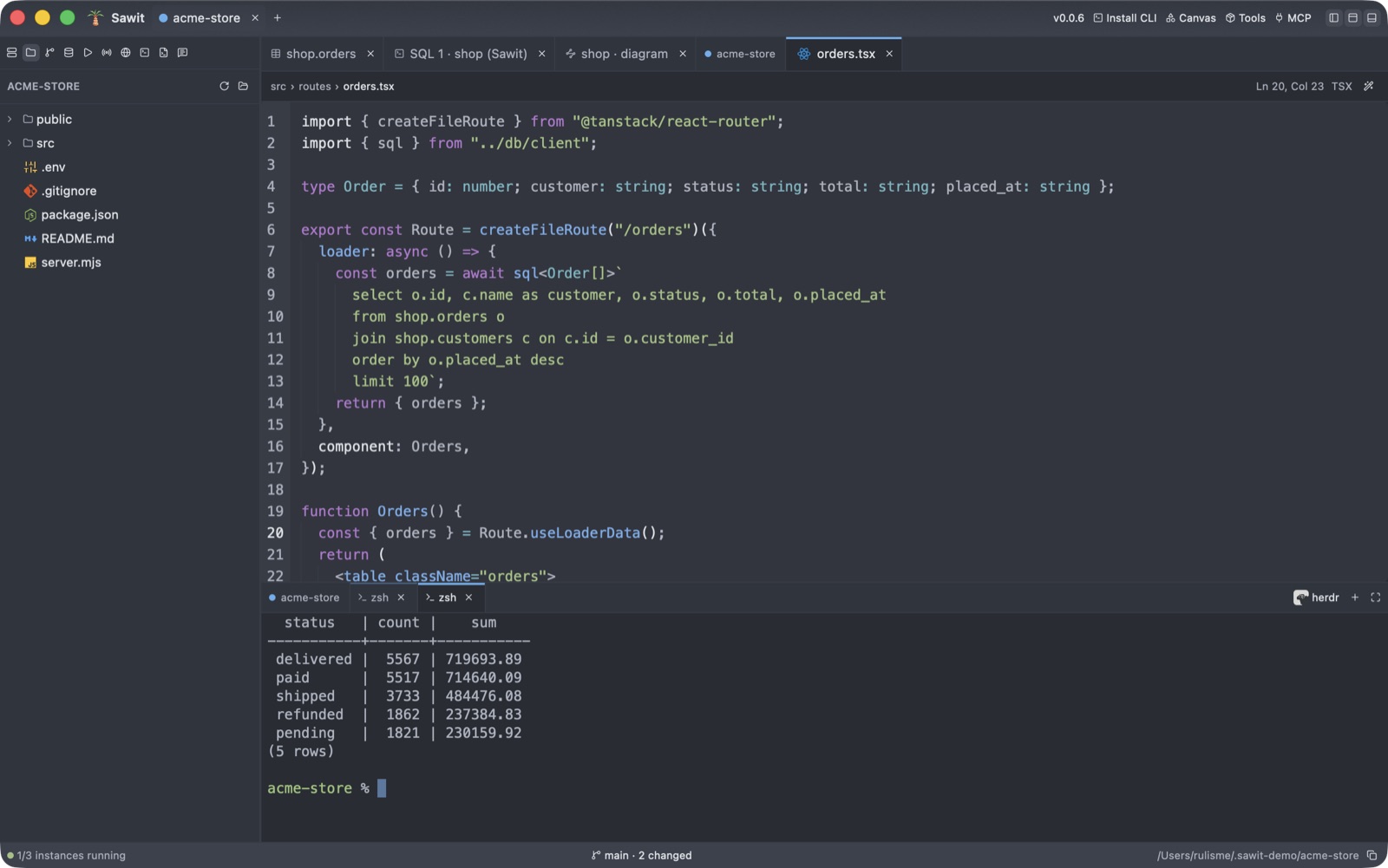This screenshot has height=868, width=1388.
Task: Open the TSX language mode selector
Action: [x=1341, y=86]
